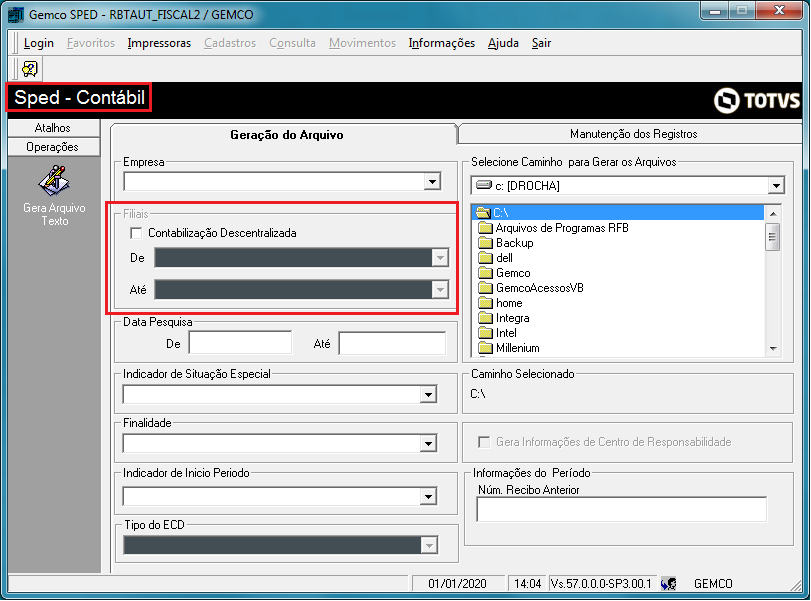811x601 pixels.
Task: Expand Indicador de Situação Especial dropdown
Action: pos(428,395)
